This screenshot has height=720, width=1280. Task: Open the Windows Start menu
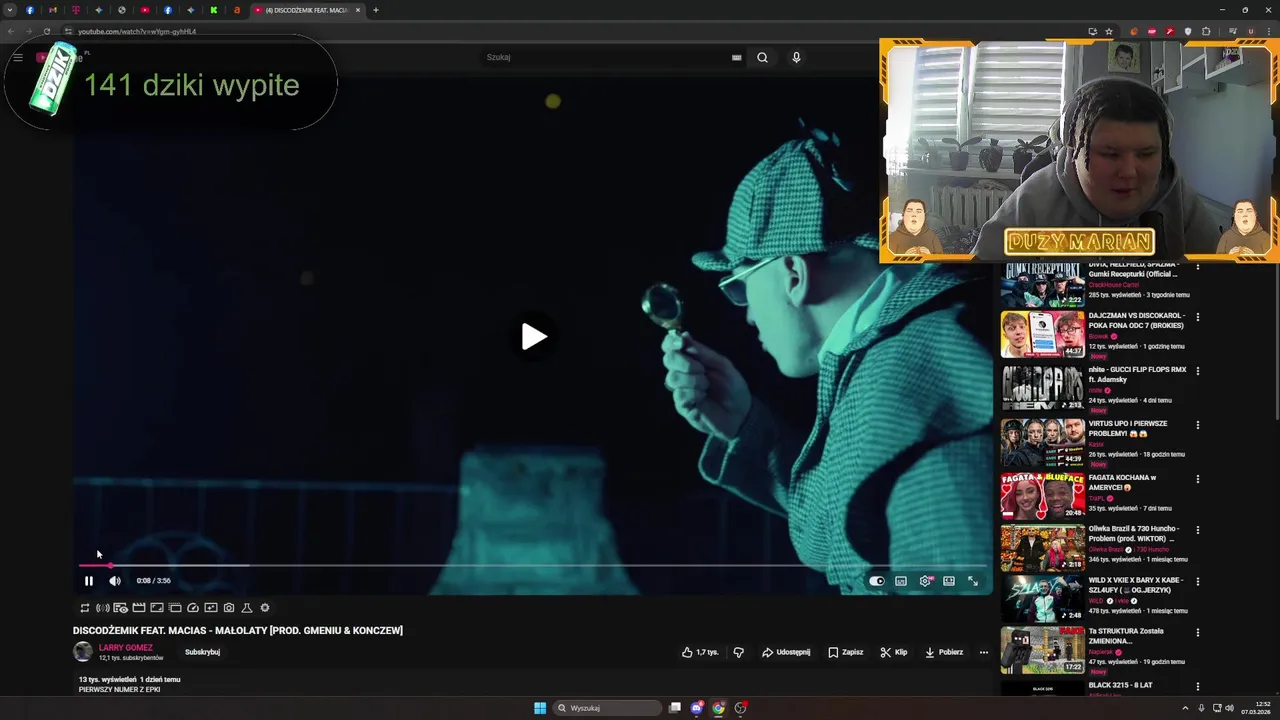(540, 708)
